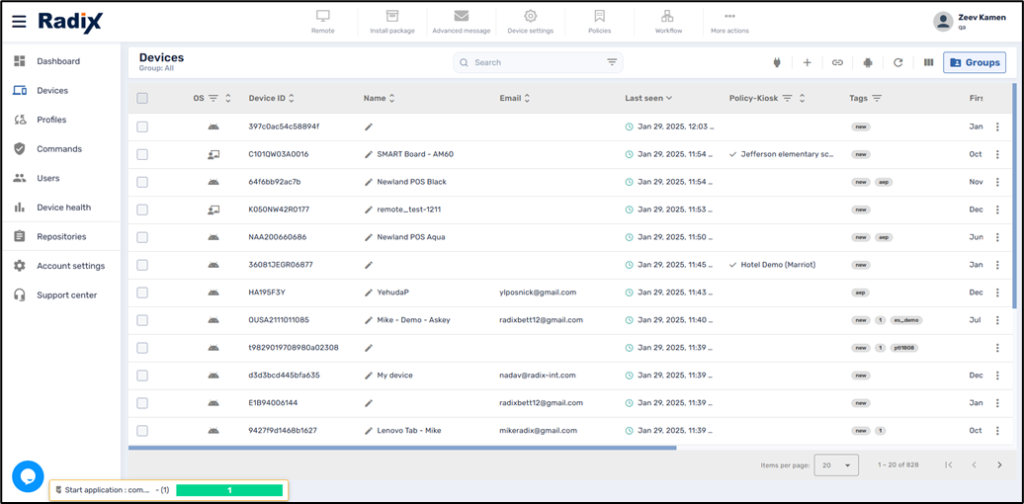This screenshot has width=1024, height=504.
Task: Click the Android icon in devices toolbar
Action: pyautogui.click(x=867, y=62)
